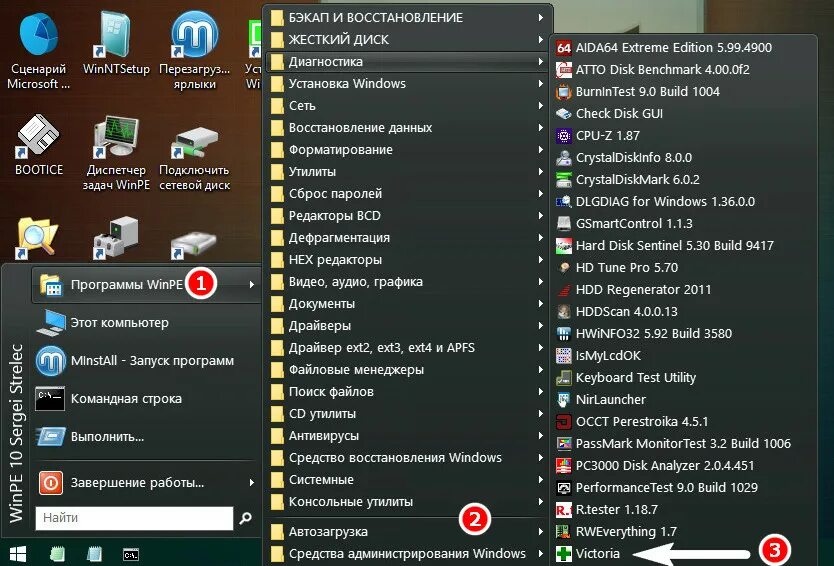Click the Найти search field
The height and width of the screenshot is (566, 834).
(x=134, y=518)
